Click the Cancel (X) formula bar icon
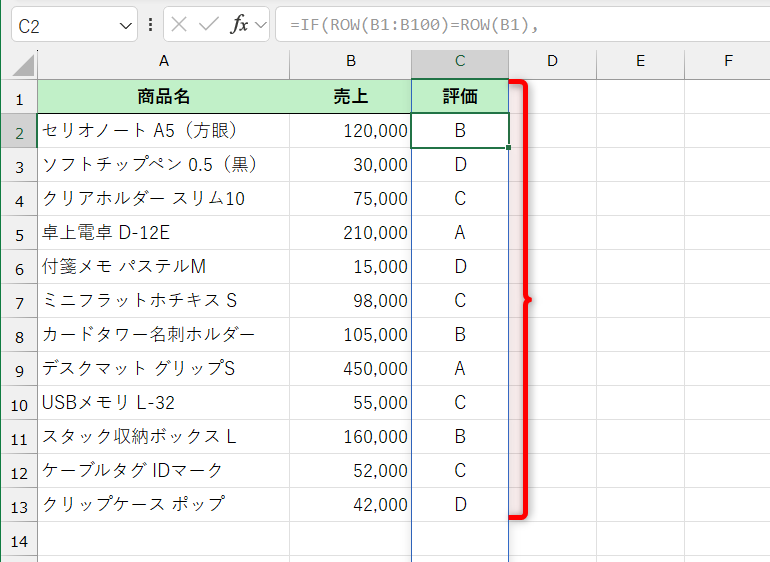This screenshot has height=562, width=770. pyautogui.click(x=179, y=24)
